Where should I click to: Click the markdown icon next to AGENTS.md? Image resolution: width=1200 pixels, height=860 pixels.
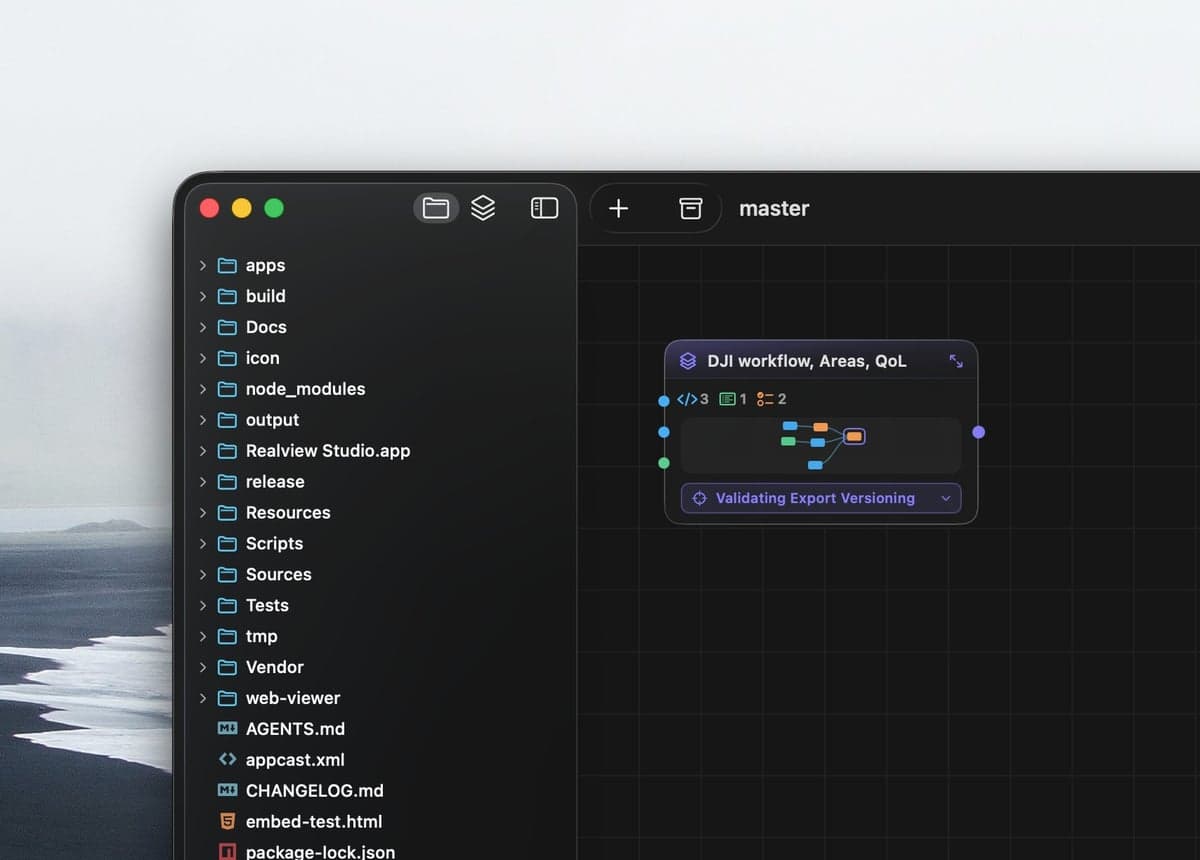(x=227, y=729)
